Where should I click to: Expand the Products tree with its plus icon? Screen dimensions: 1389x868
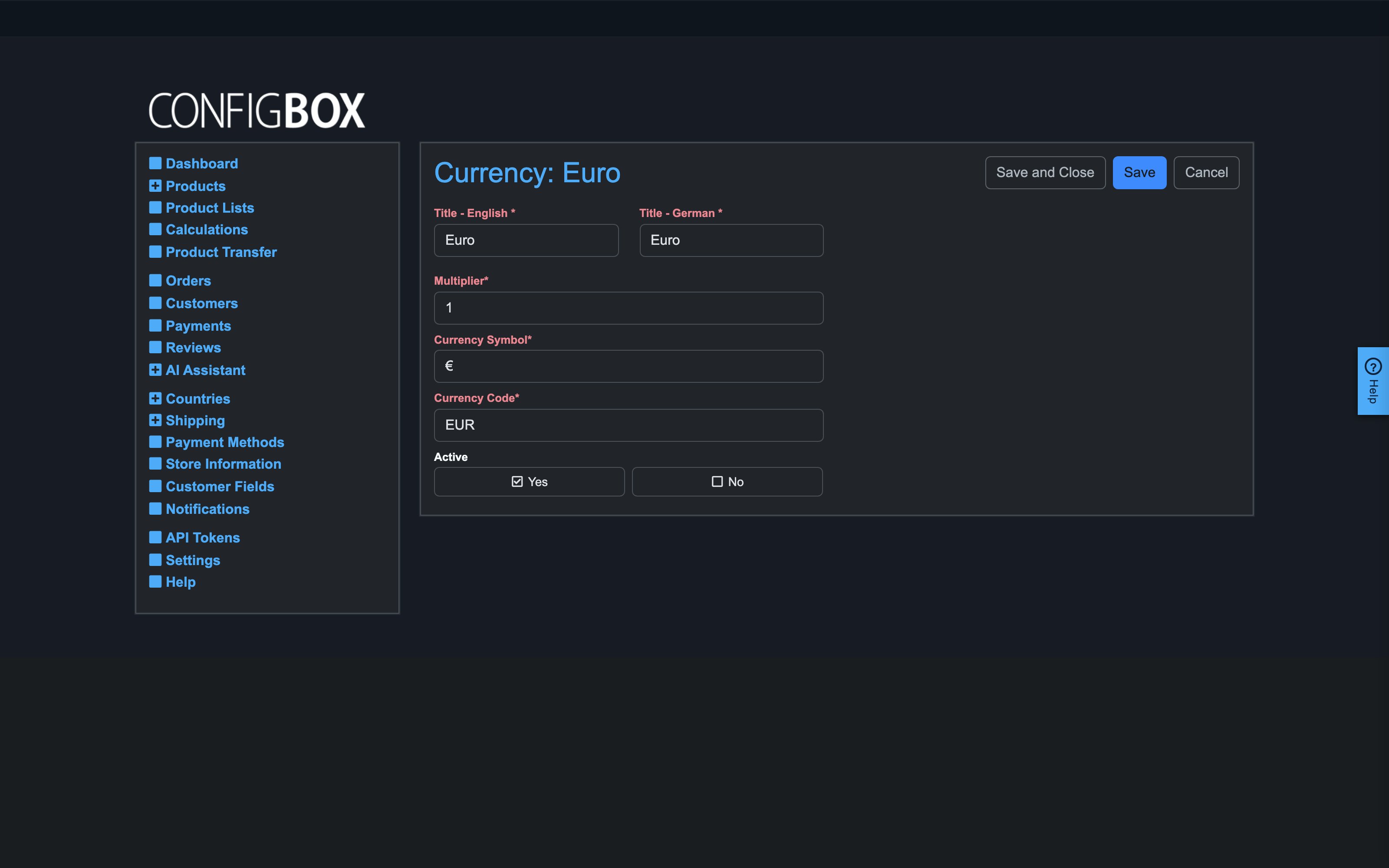click(155, 186)
